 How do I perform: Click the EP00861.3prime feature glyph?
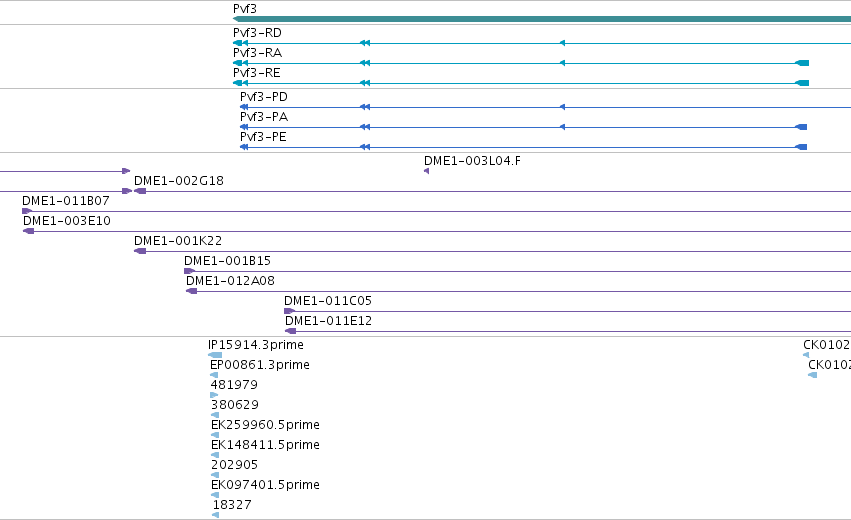(x=214, y=375)
